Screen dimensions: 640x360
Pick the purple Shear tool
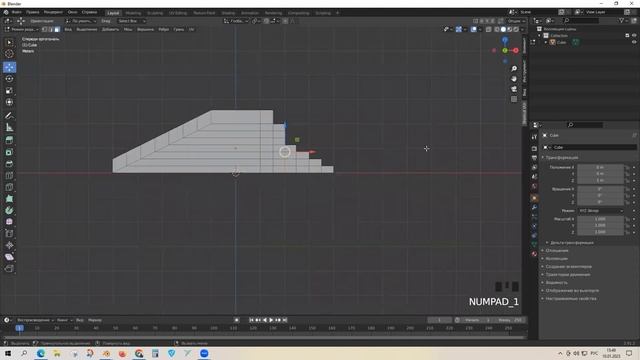click(9, 257)
